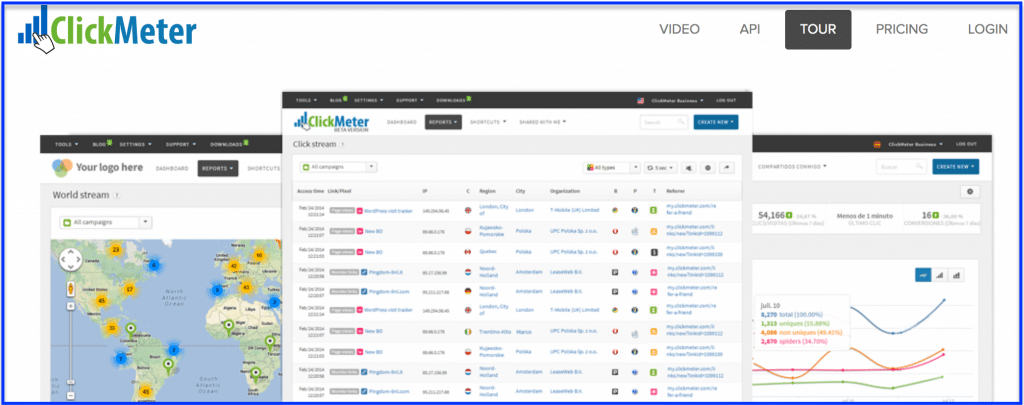1024x405 pixels.
Task: Open the WordPress visit tracker link in first row
Action: (388, 210)
